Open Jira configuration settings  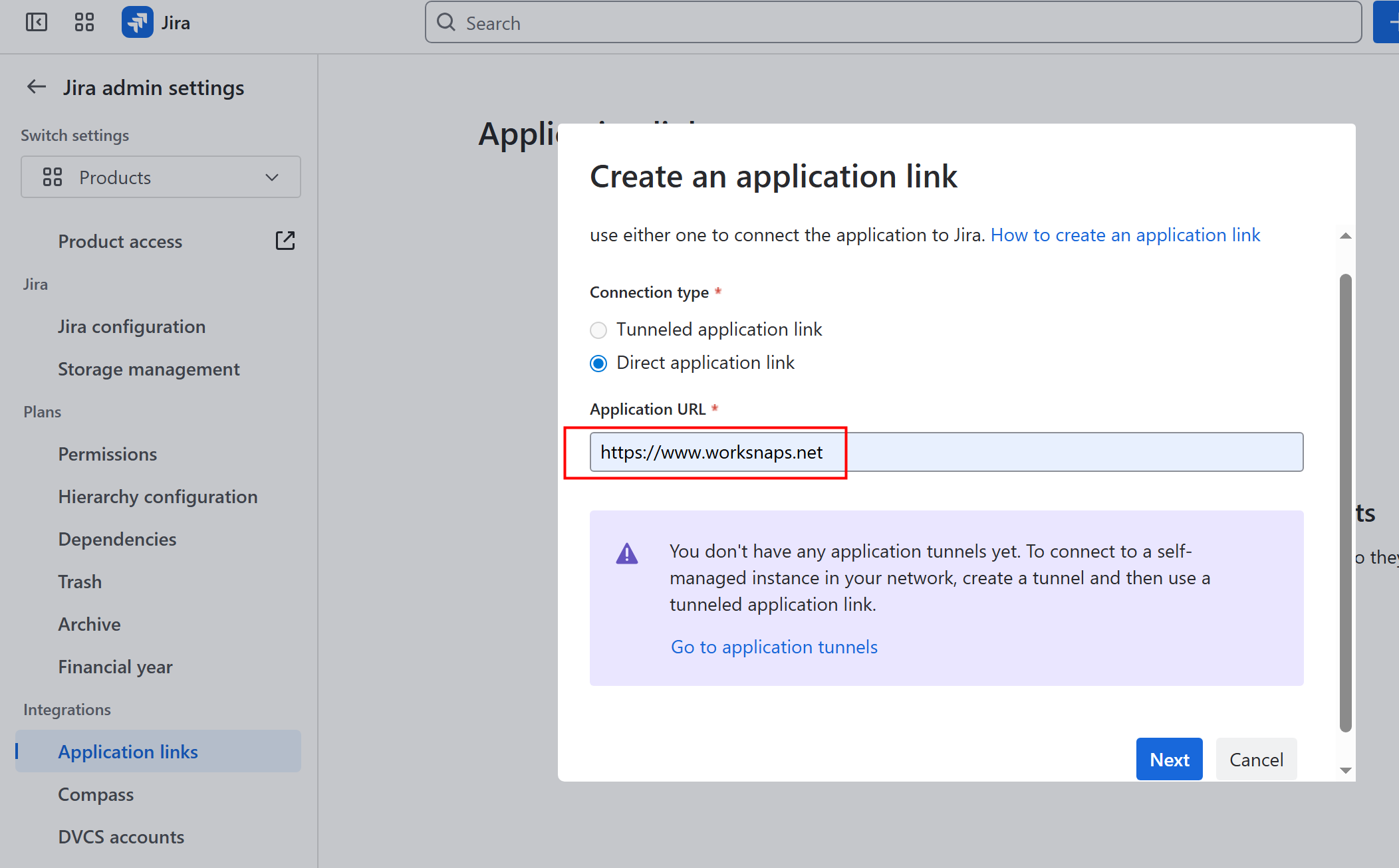[132, 326]
